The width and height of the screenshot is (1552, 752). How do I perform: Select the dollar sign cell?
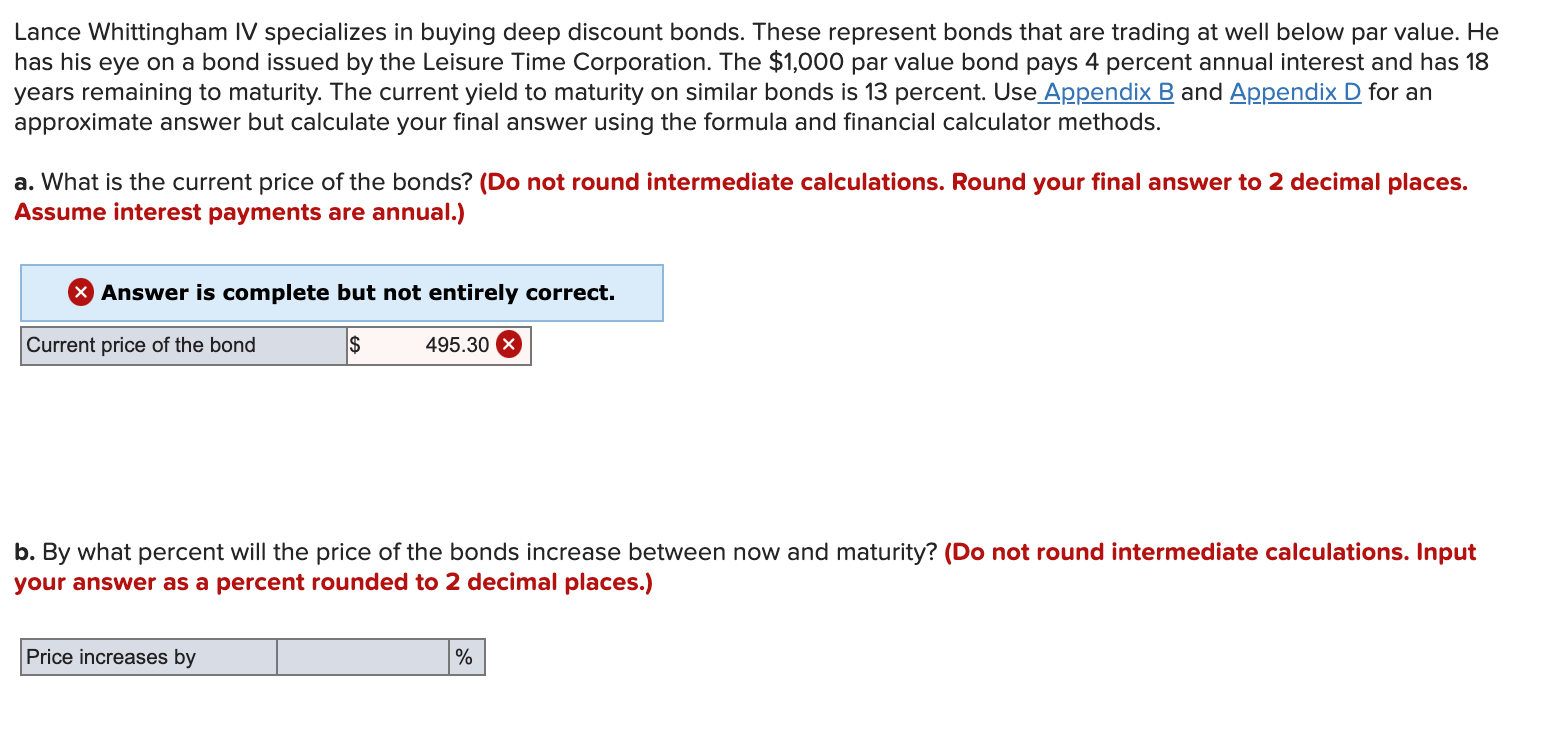point(356,345)
